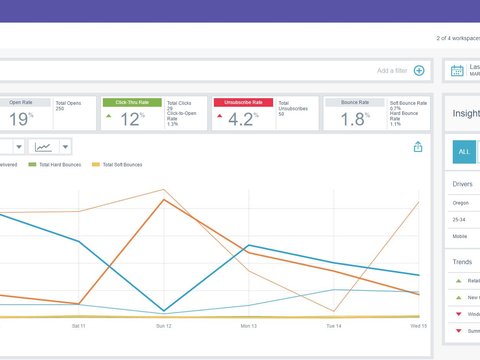Click the Total Clicks 29 text
480x360 pixels.
coord(179,106)
